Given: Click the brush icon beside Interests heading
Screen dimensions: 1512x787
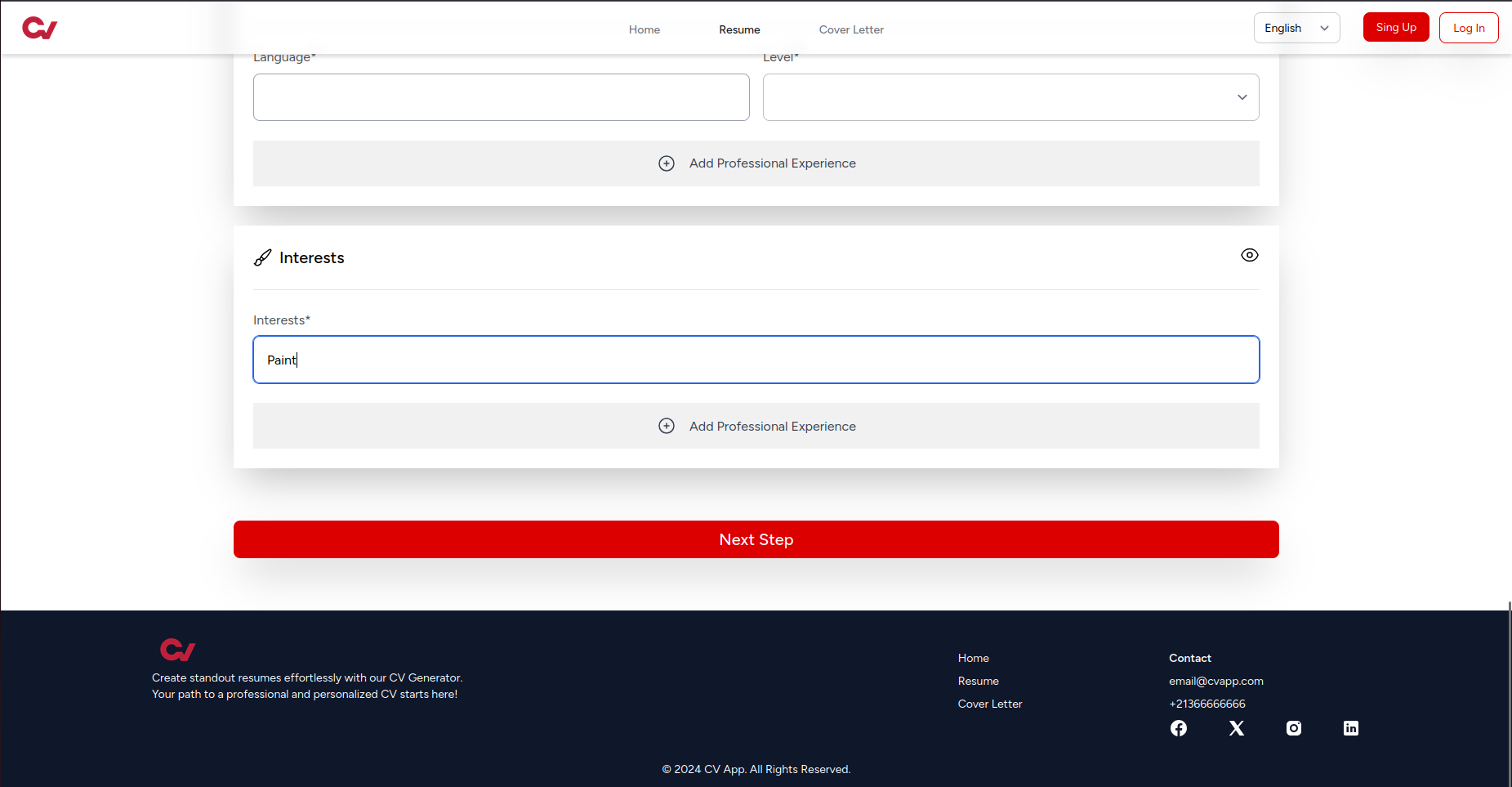Looking at the screenshot, I should (262, 258).
